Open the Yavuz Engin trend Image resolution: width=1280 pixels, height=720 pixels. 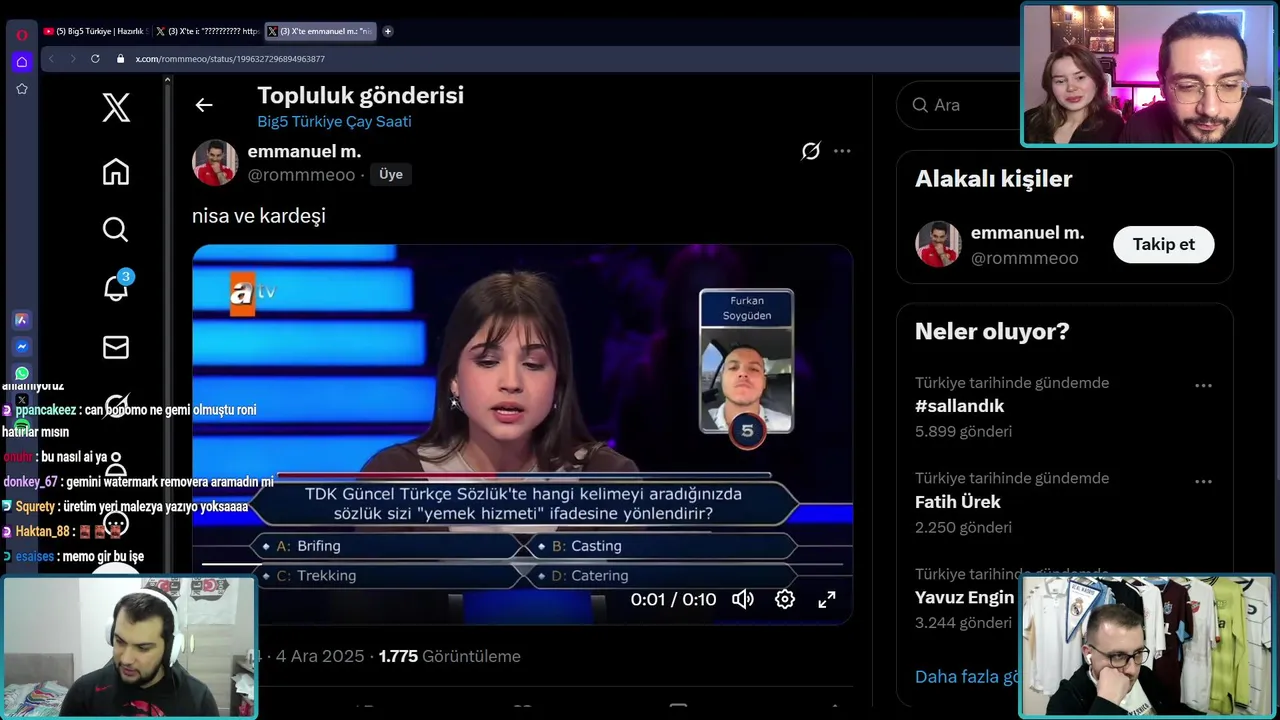(964, 597)
